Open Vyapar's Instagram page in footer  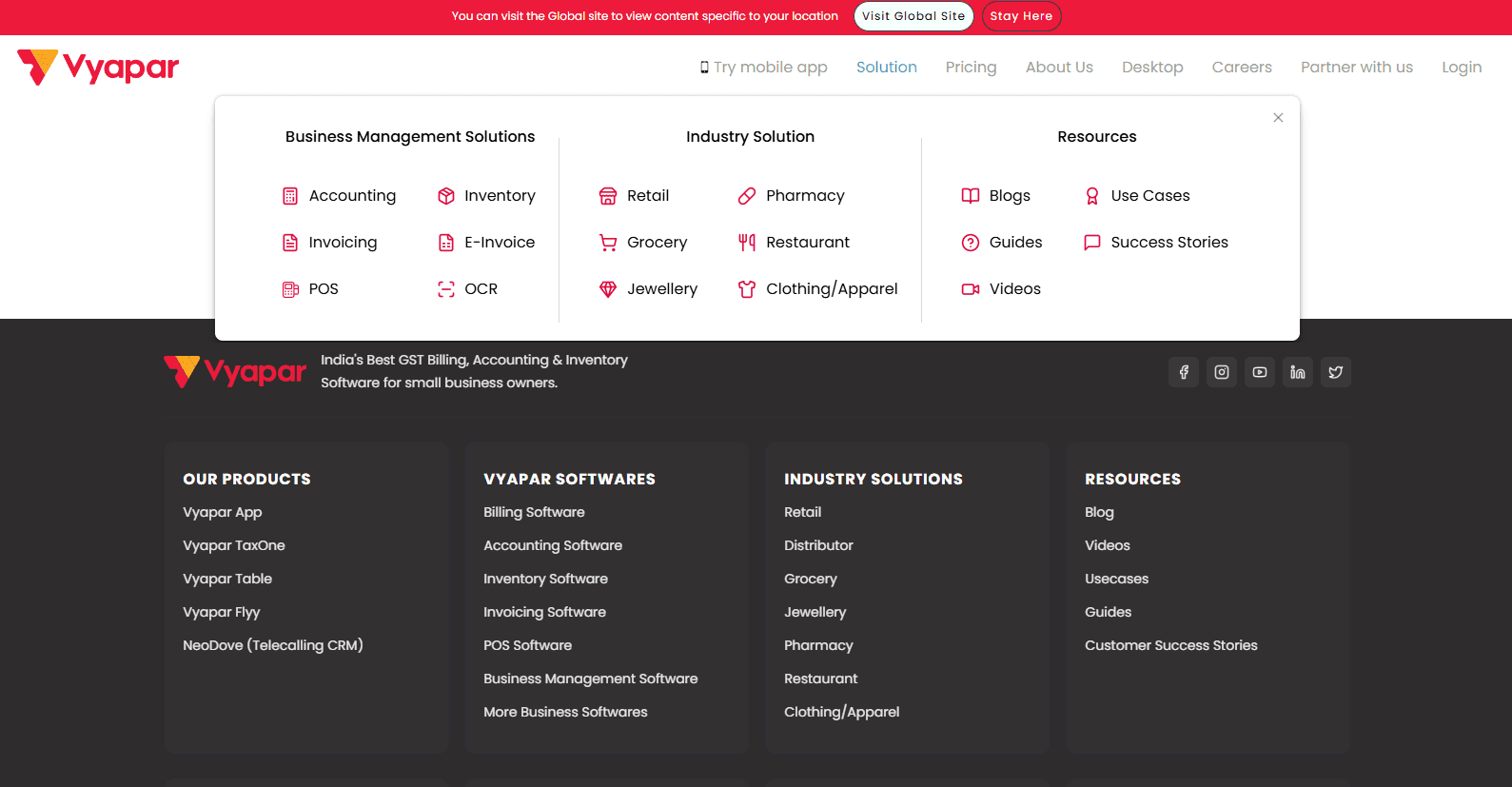point(1222,372)
